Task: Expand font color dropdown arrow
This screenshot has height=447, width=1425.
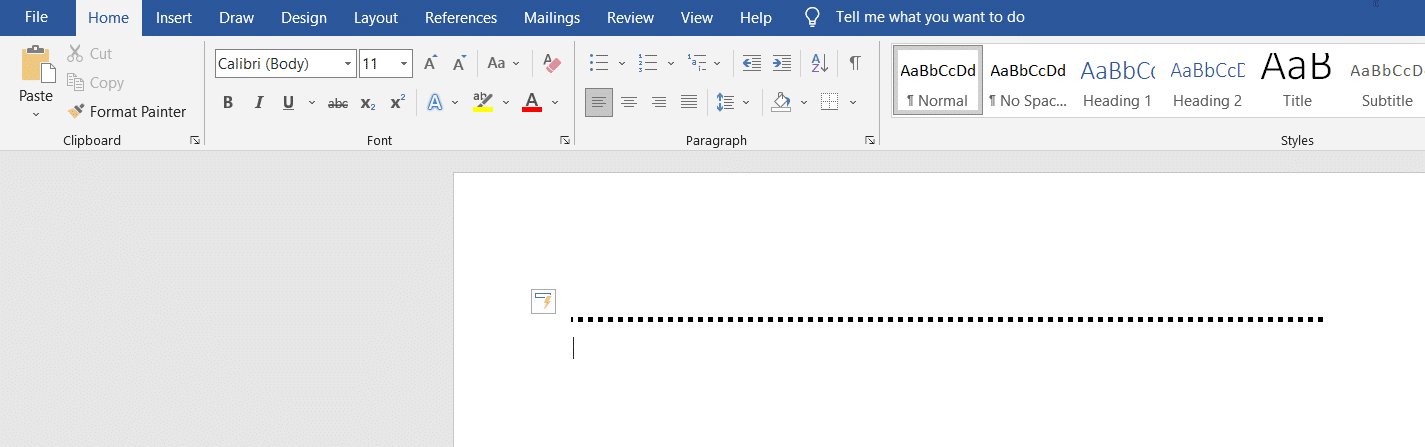Action: 555,102
